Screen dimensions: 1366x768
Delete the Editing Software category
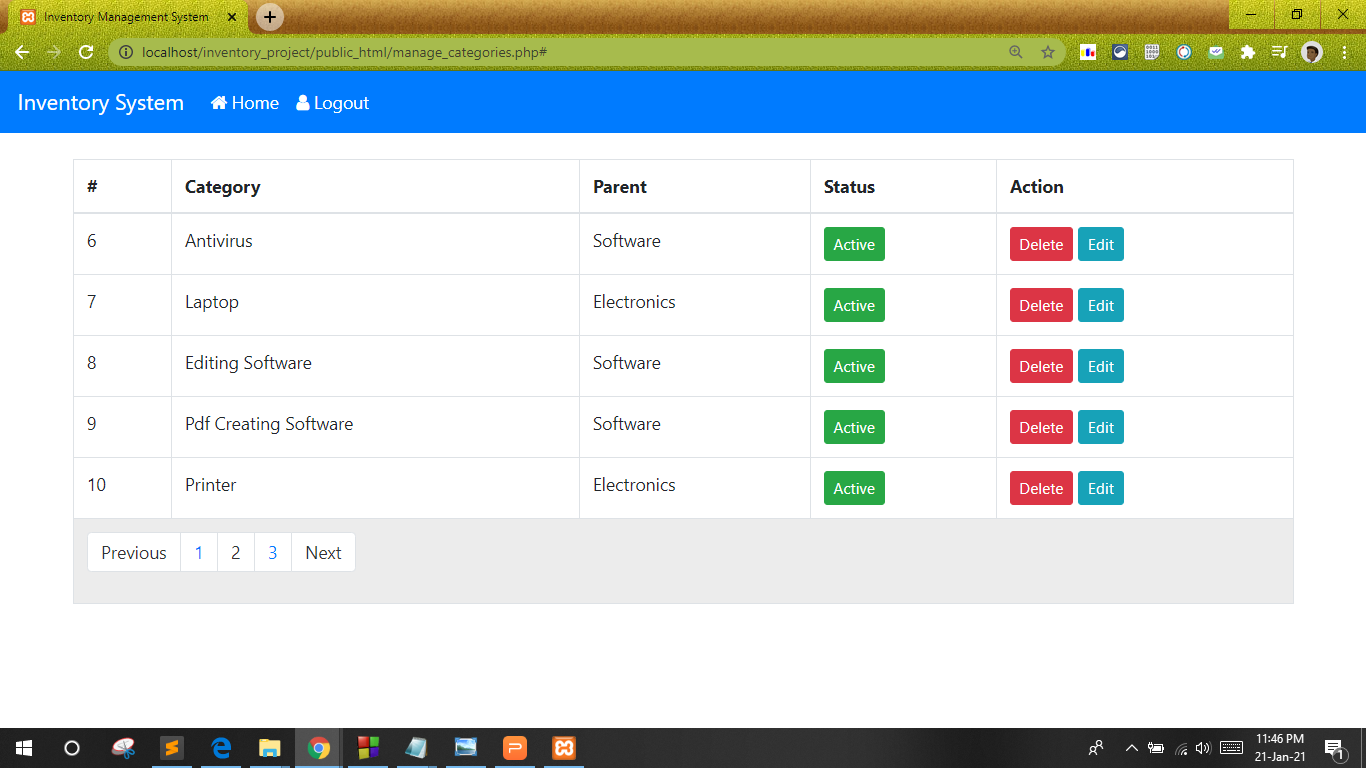pos(1040,366)
